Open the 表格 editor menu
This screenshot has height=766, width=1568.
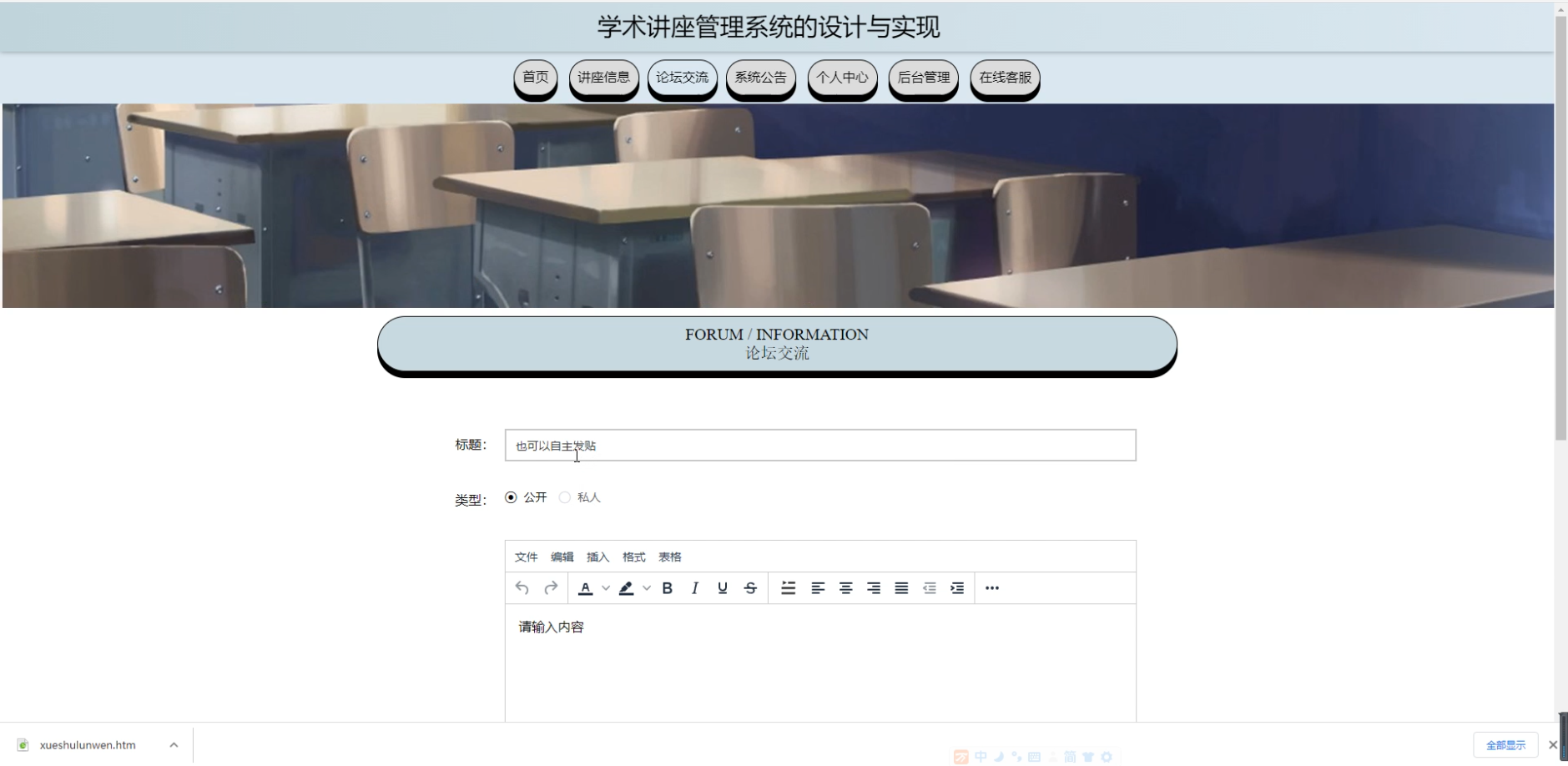pyautogui.click(x=670, y=557)
